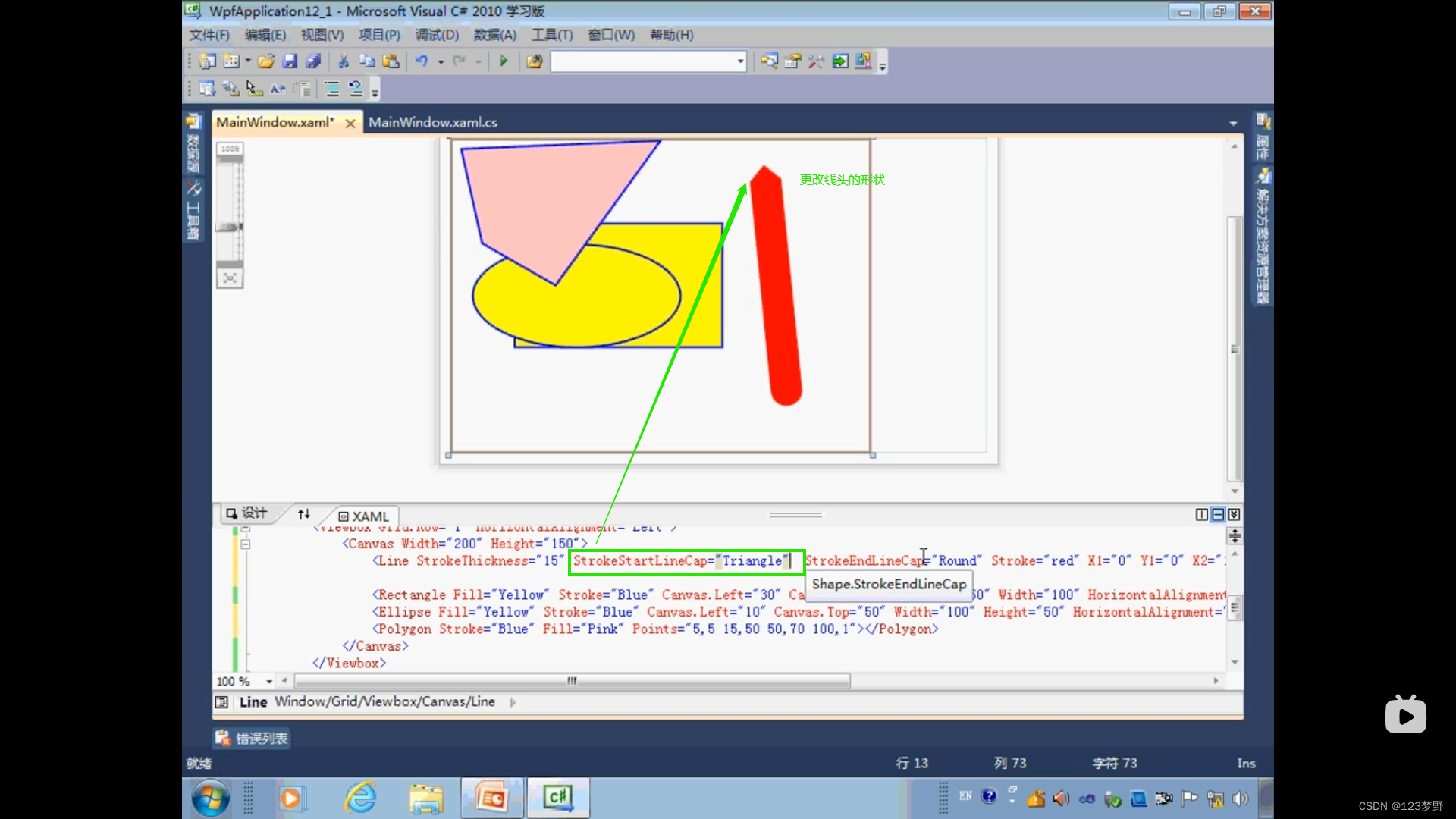Close the MainWindow.xaml tab
Screen dimensions: 1456x819
[x=350, y=123]
